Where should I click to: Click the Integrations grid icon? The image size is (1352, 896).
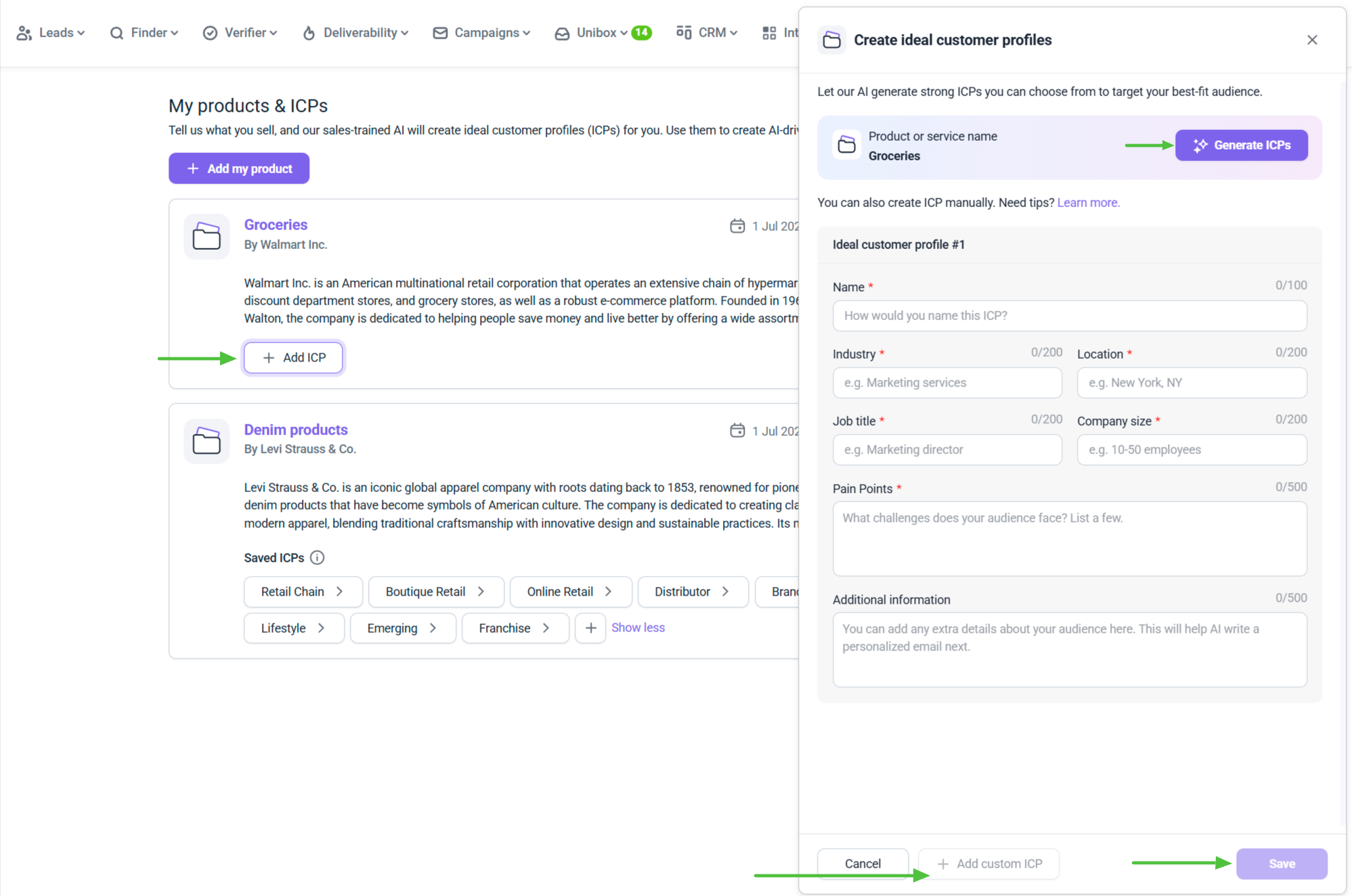coord(769,32)
